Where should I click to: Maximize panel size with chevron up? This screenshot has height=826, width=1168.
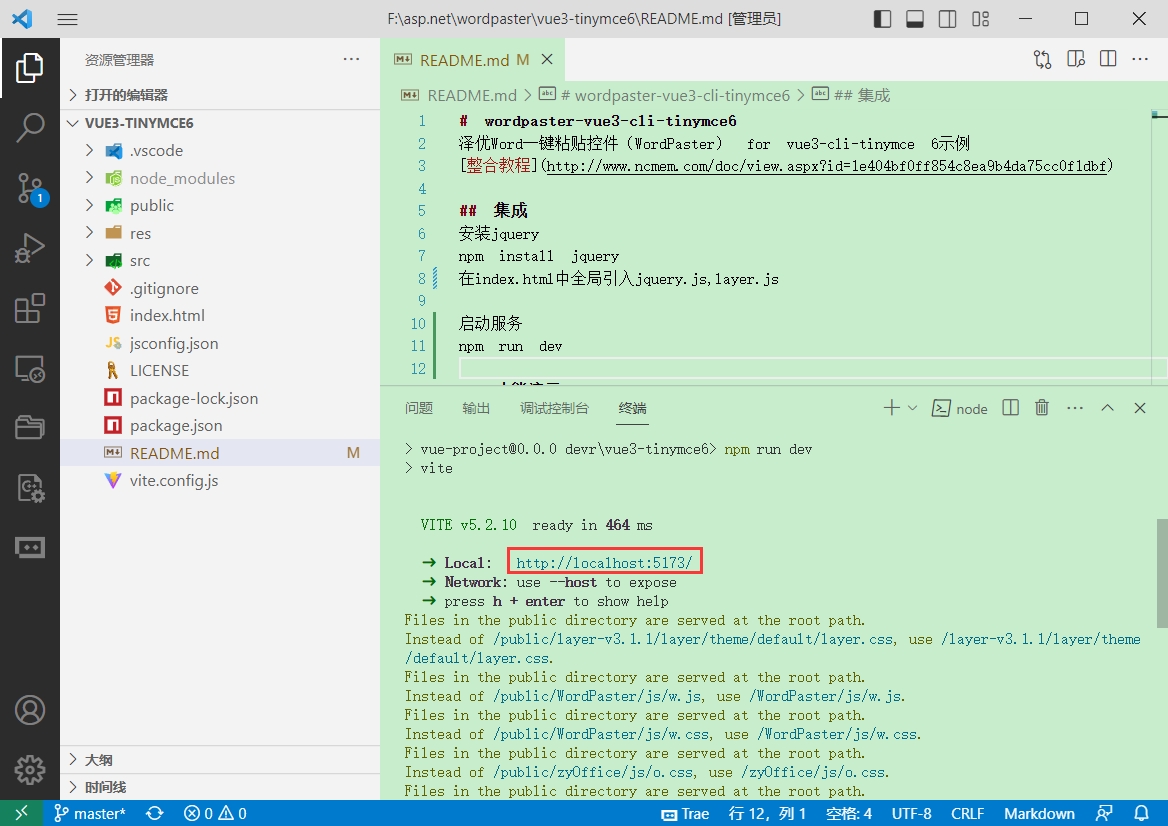click(x=1107, y=408)
